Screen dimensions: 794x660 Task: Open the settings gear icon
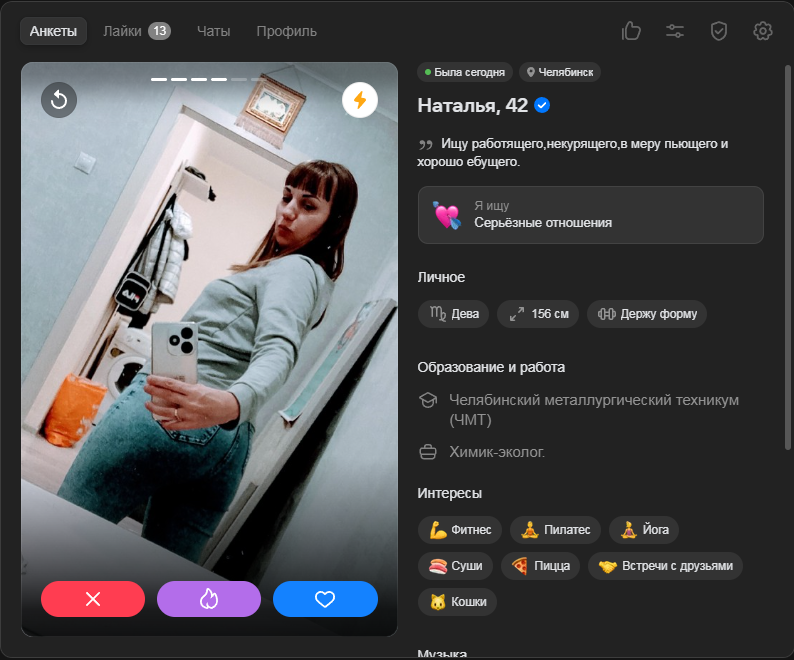[763, 31]
